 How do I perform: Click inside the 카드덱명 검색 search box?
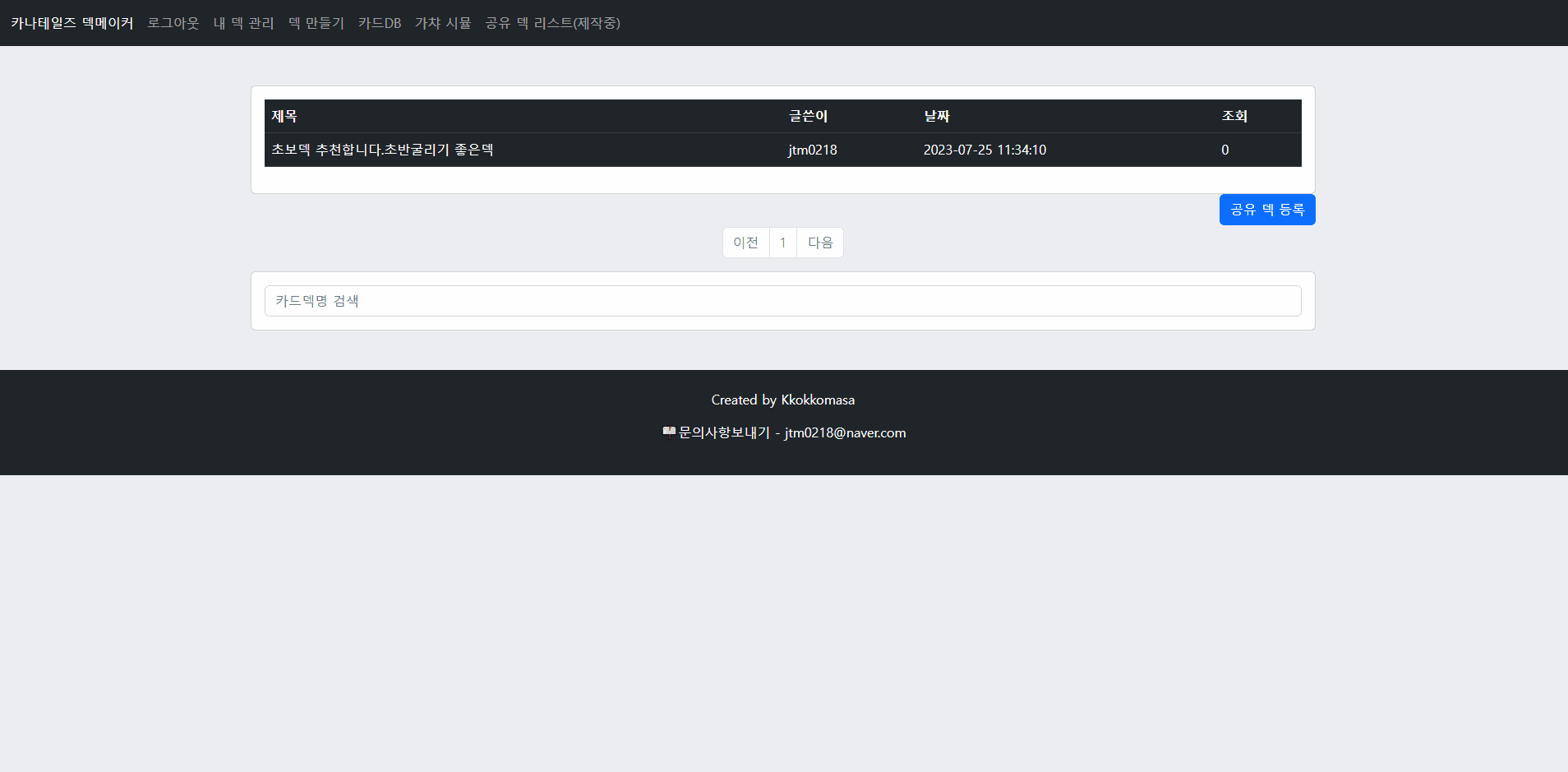point(782,300)
